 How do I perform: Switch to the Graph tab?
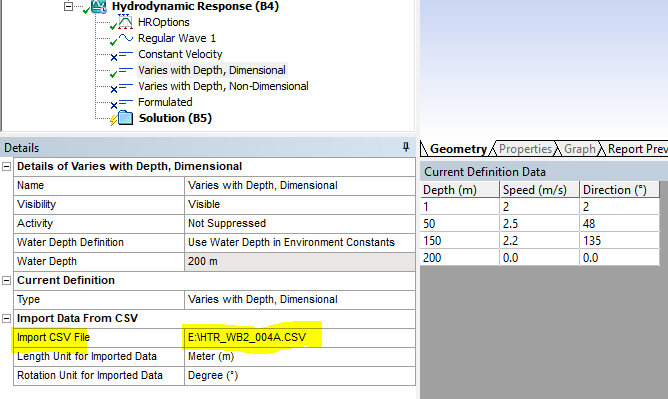pos(579,149)
